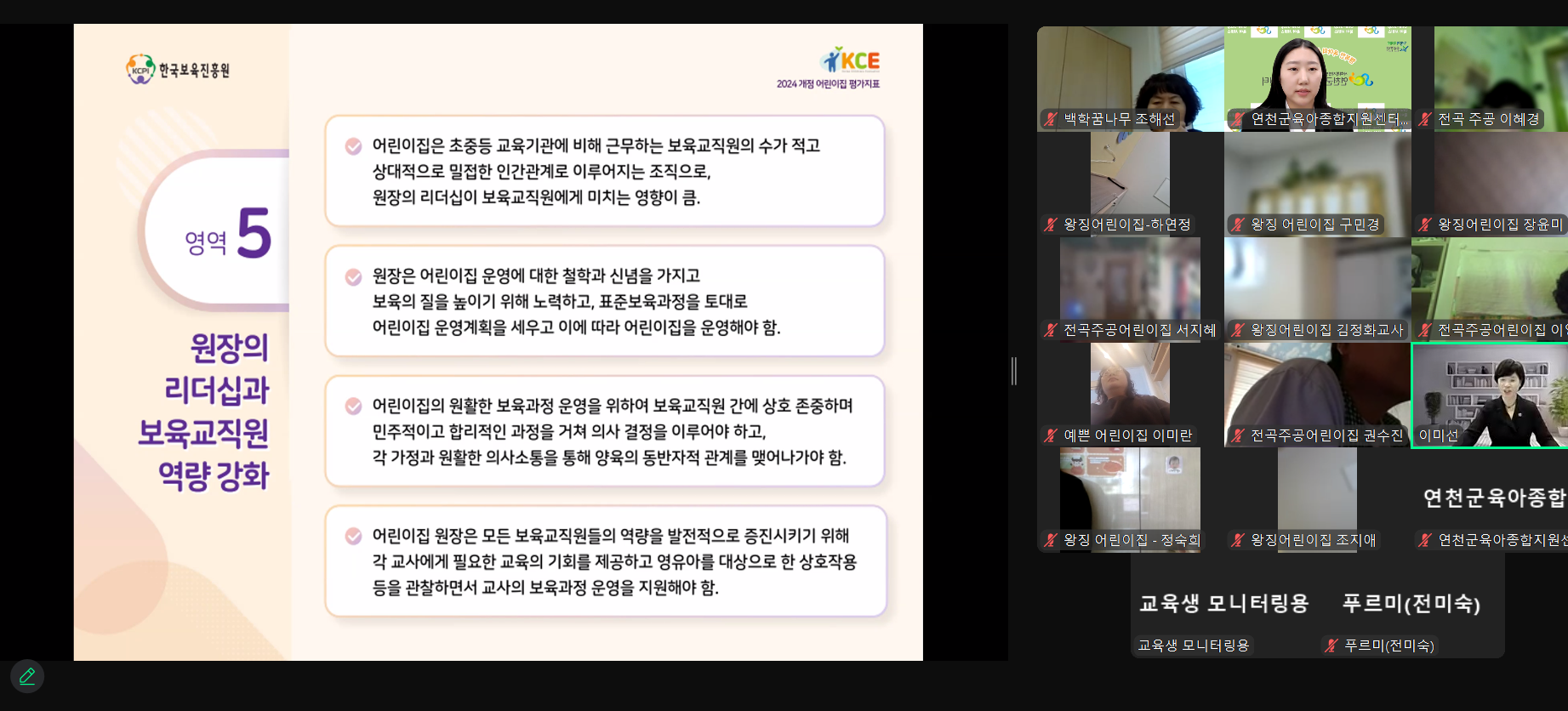
Task: Select the 교육생 모니터링용 participant tile
Action: (1224, 606)
